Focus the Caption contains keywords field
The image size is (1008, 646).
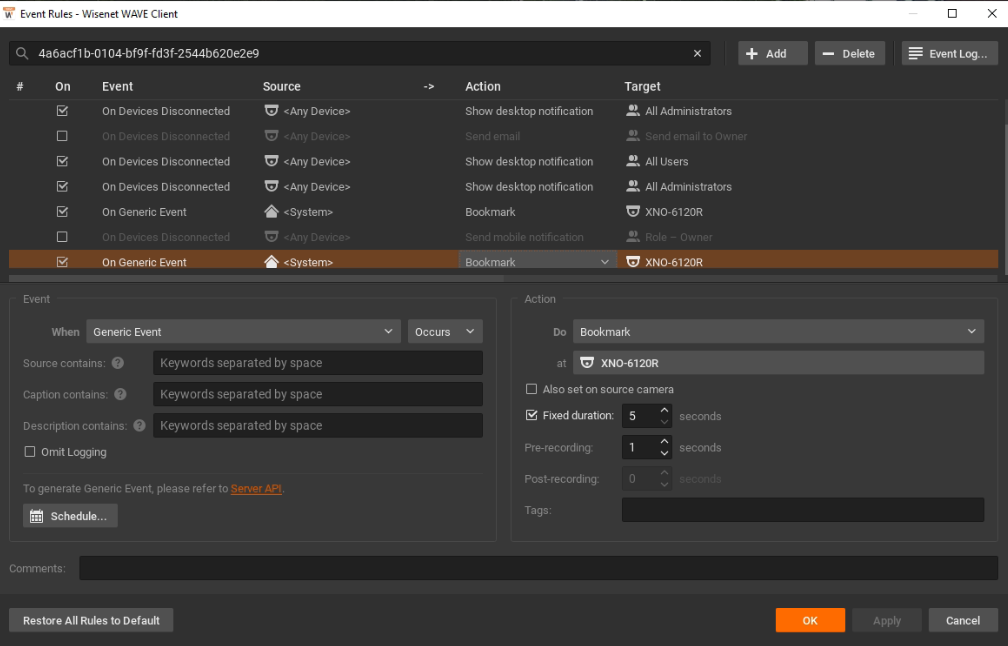(318, 395)
